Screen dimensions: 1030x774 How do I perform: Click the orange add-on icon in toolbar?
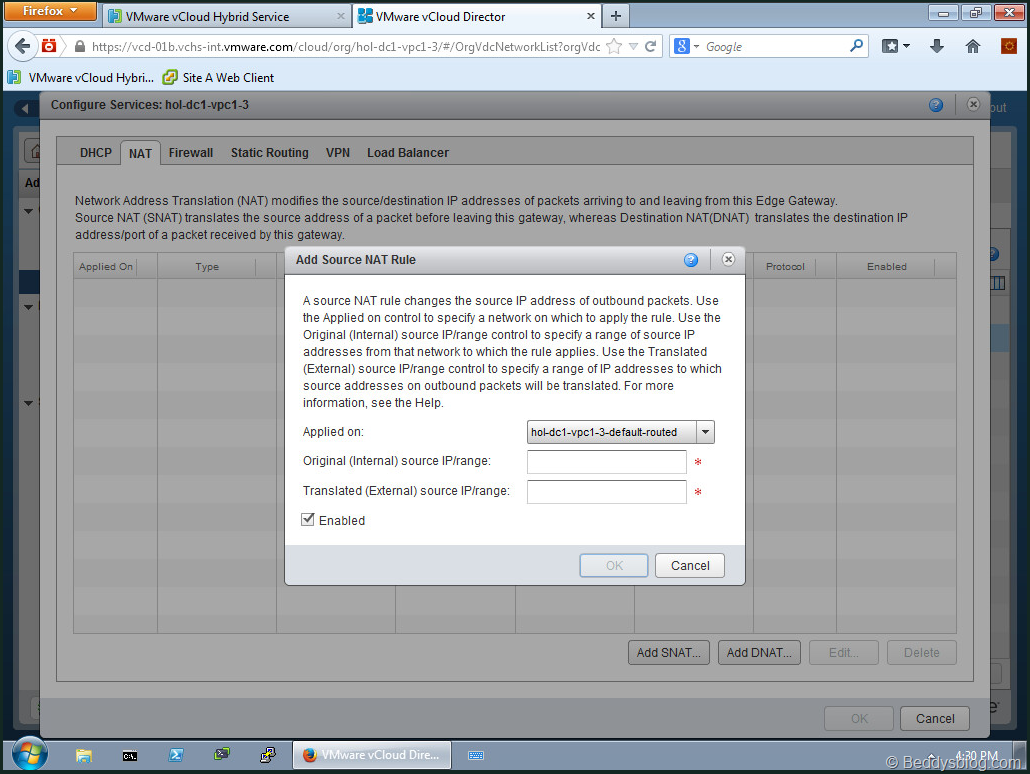click(1008, 46)
